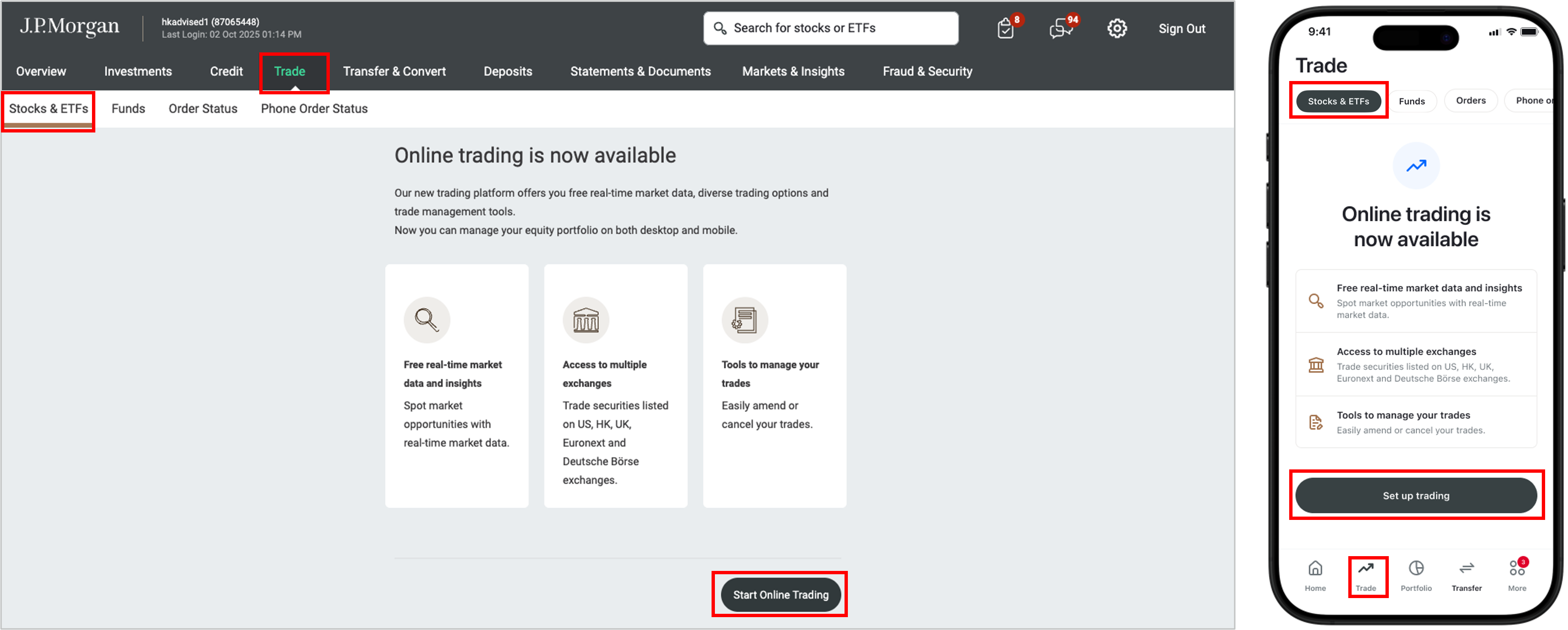Click the trade management tools document icon

tap(744, 320)
